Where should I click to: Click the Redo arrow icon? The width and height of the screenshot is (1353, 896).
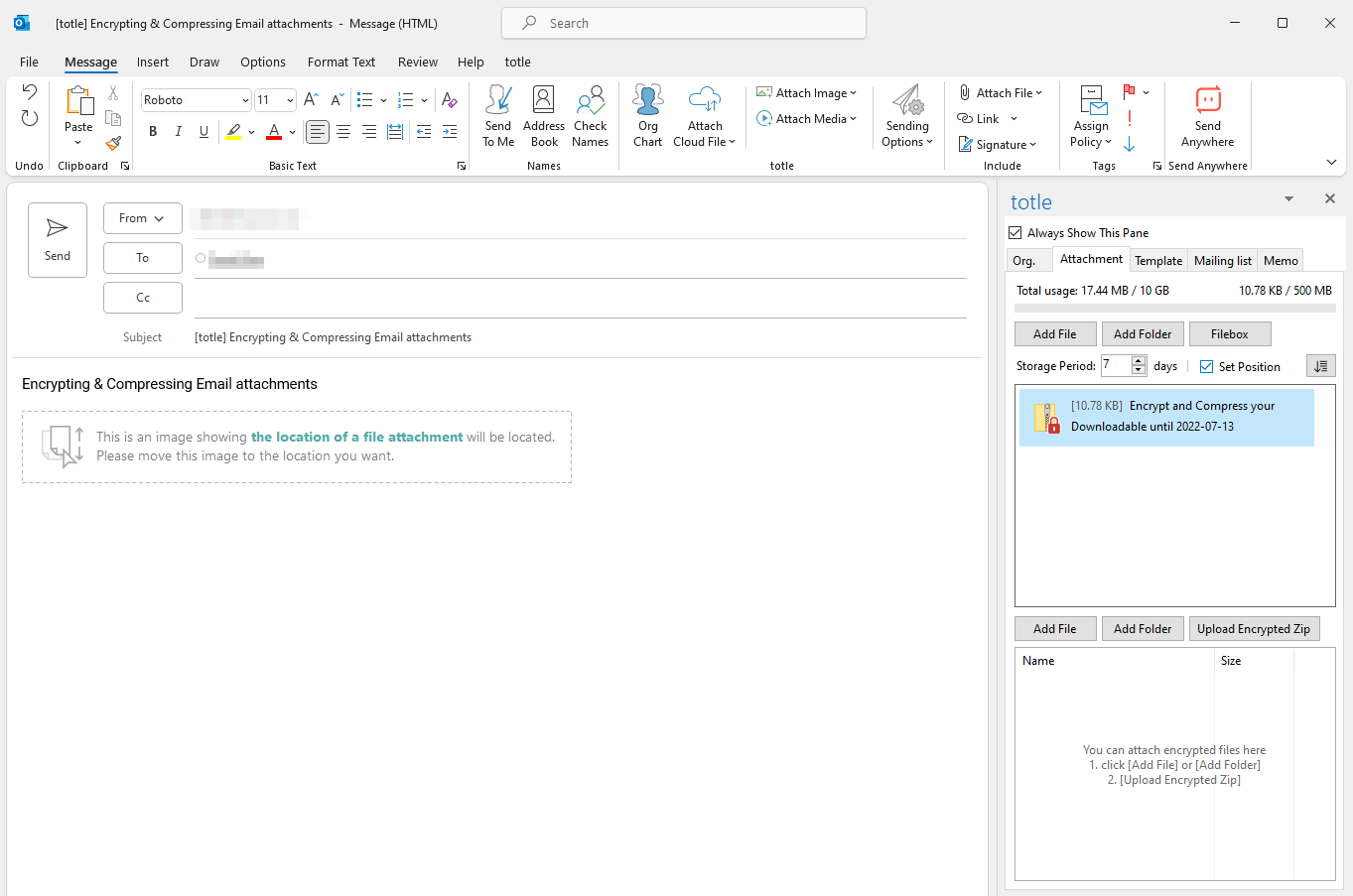click(29, 118)
